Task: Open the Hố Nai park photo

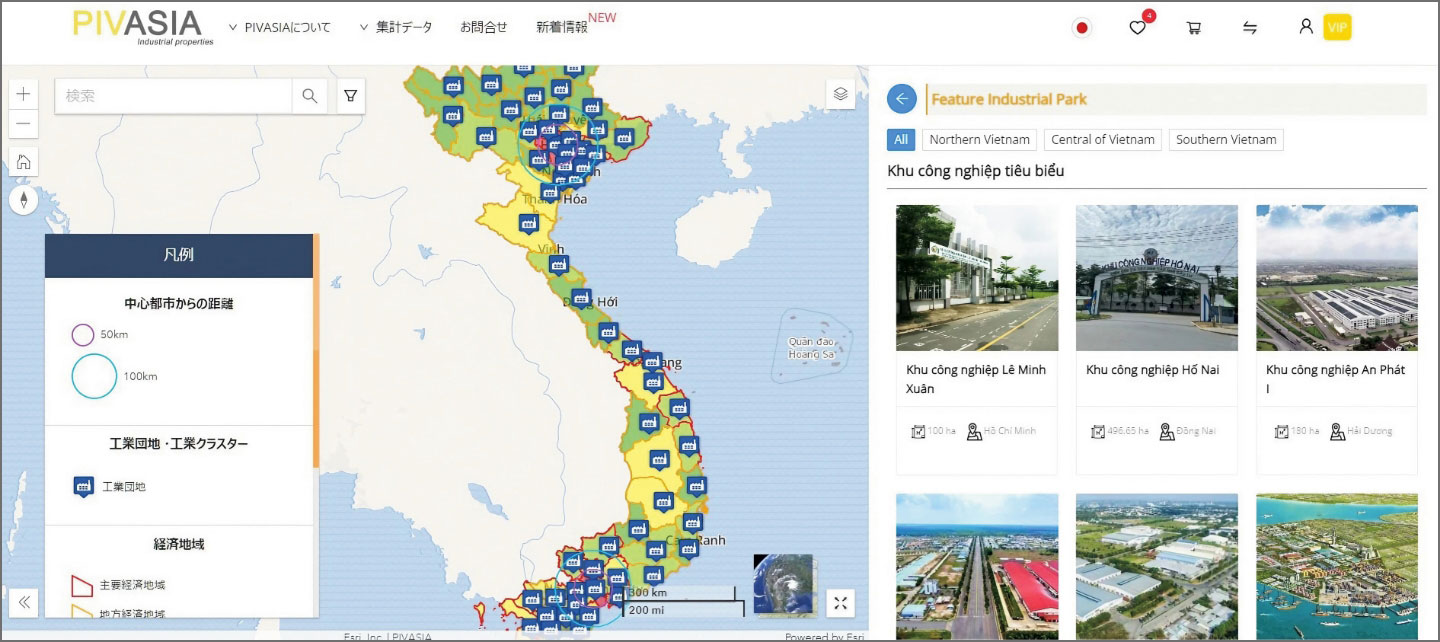Action: coord(1157,278)
